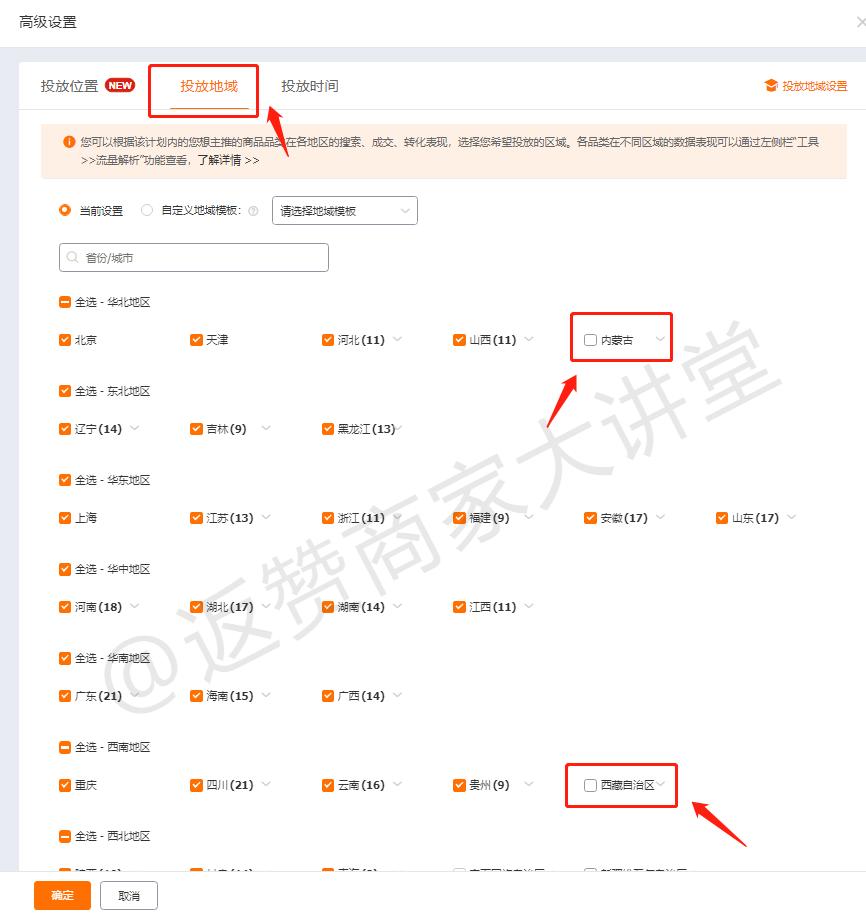866x919 pixels.
Task: Toggle the 全选 - 华北地区 checkbox
Action: tap(65, 302)
